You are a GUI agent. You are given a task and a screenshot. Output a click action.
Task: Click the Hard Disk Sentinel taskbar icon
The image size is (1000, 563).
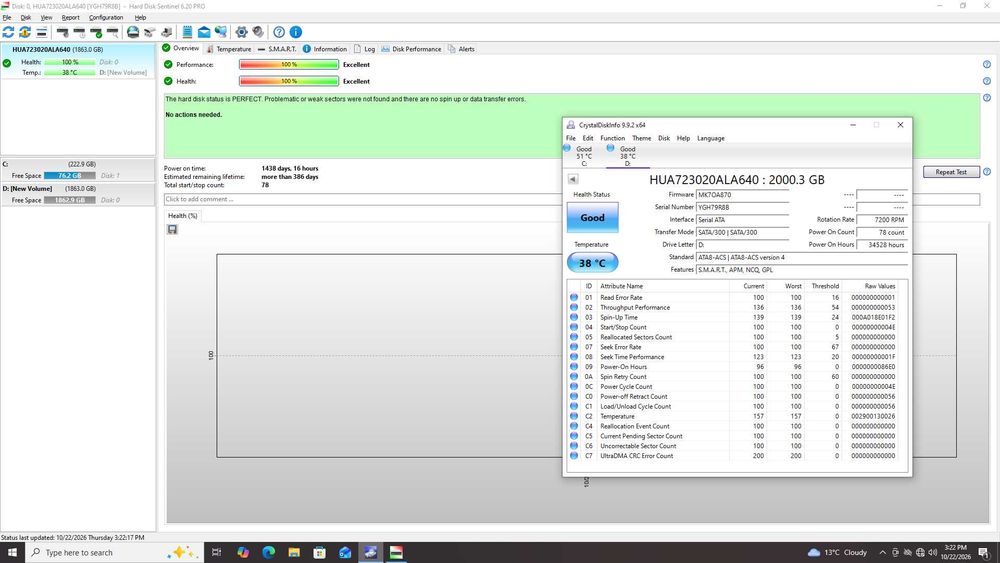[x=396, y=552]
